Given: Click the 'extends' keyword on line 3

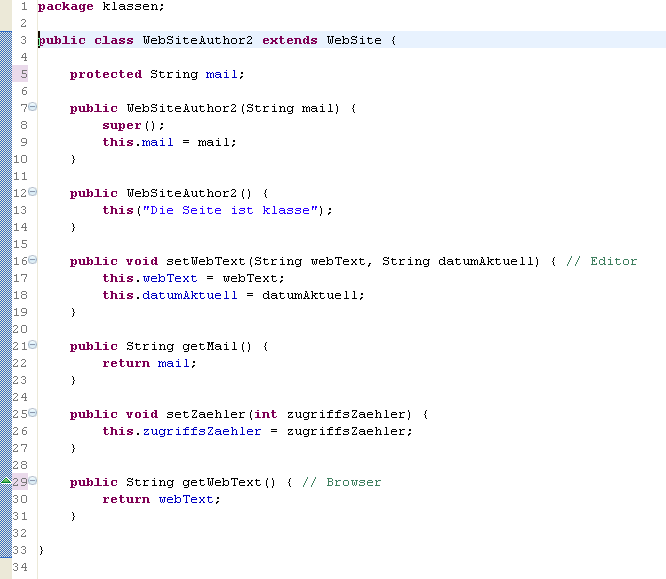Looking at the screenshot, I should pos(290,40).
